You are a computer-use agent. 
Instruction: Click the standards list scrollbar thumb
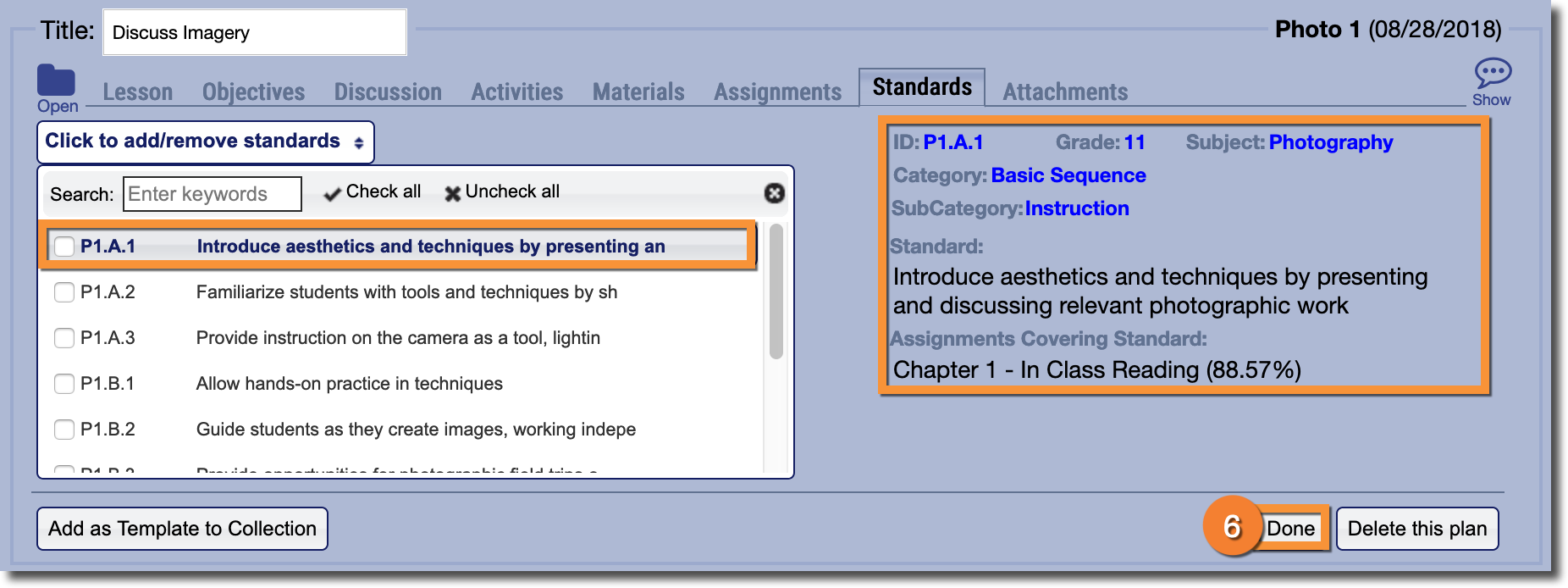pos(776,292)
